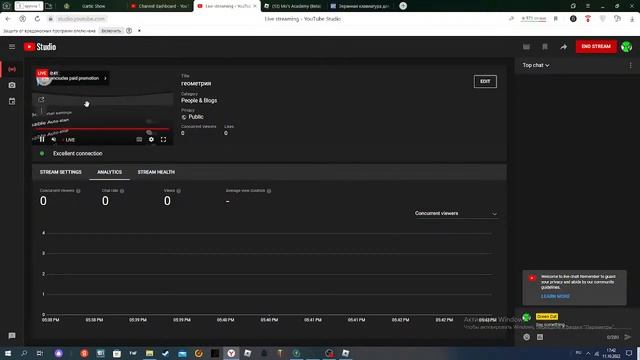
Task: Open the live chat three-dot menu
Action: 630,65
